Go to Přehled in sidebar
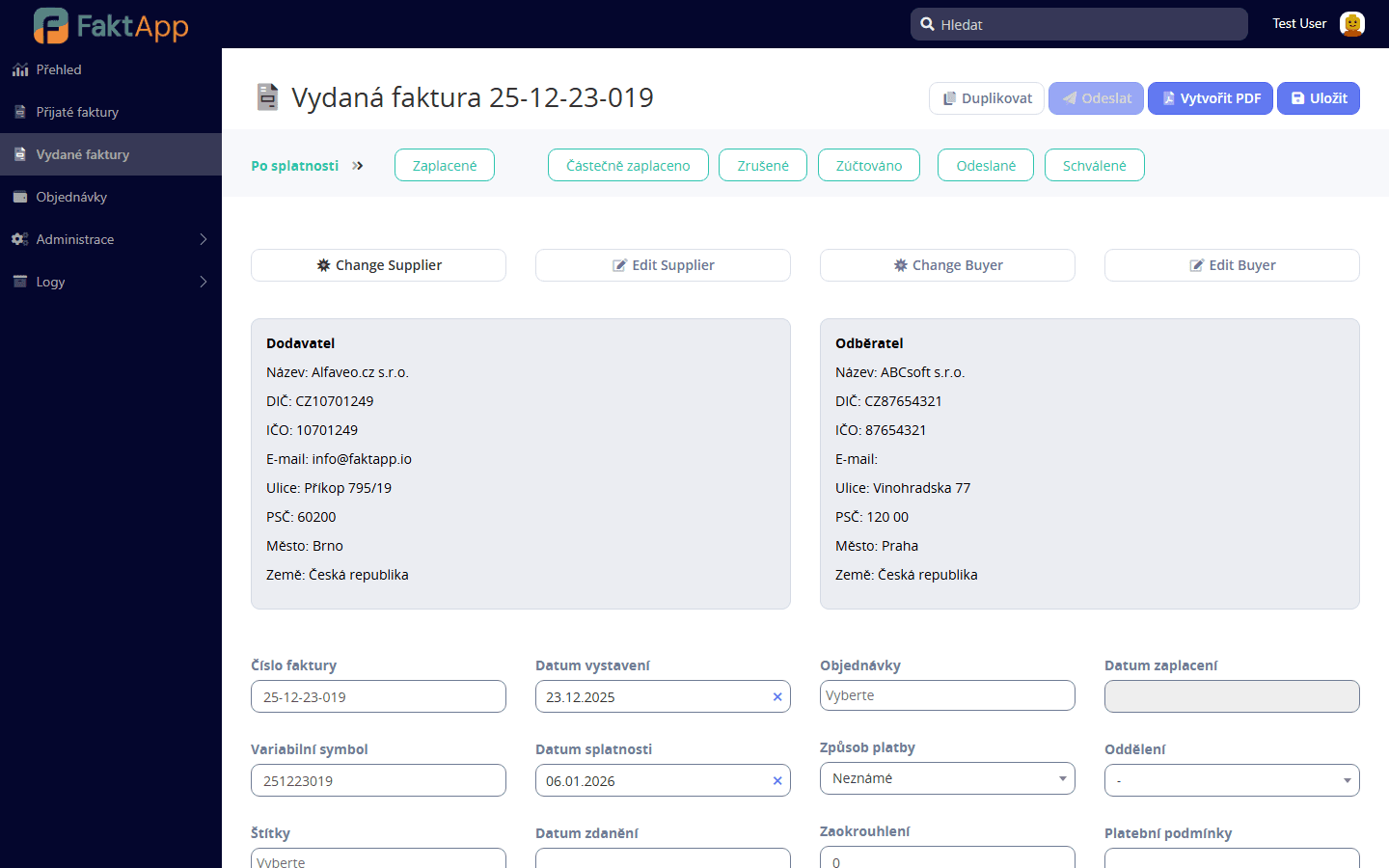Screen dimensions: 1389x868 click(x=111, y=69)
